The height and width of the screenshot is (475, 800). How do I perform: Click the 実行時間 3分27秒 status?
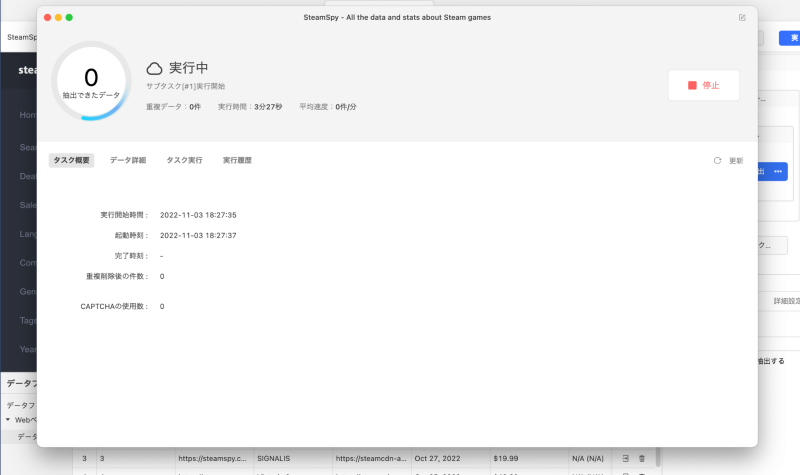click(249, 107)
